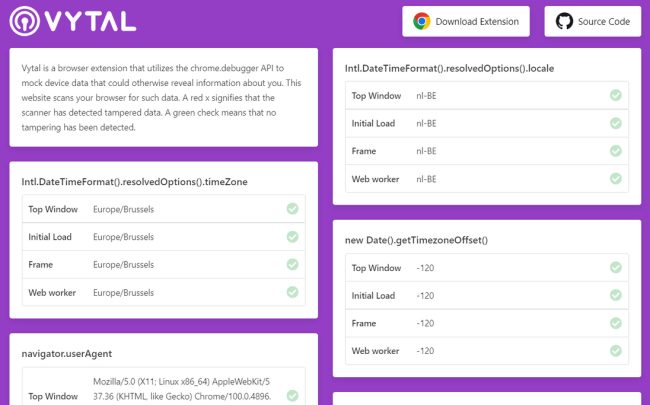This screenshot has height=405, width=650.
Task: Click green check for getTimezoneOffset Top Window
Action: [x=616, y=267]
